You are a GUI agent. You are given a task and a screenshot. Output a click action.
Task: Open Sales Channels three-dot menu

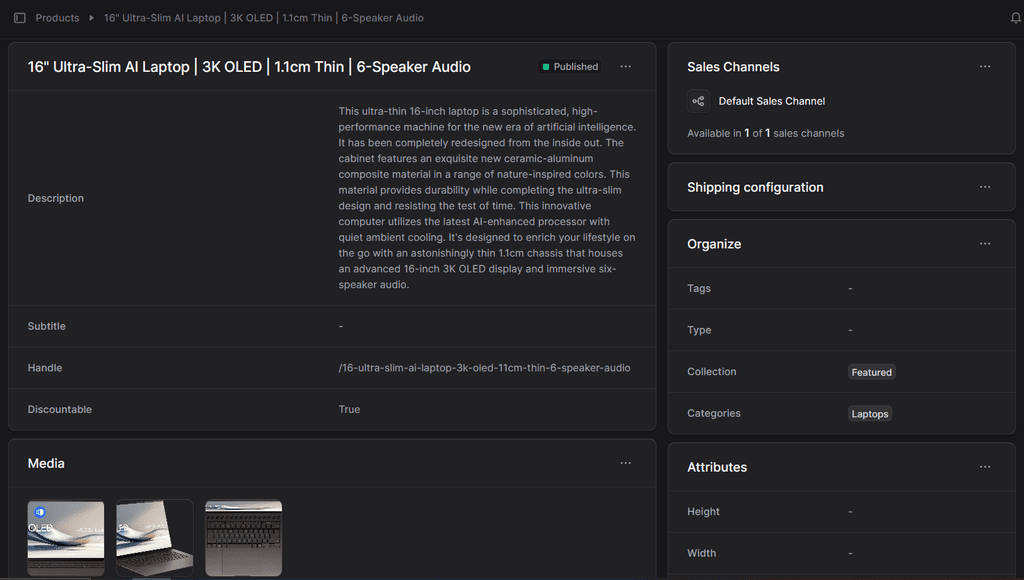click(x=985, y=67)
